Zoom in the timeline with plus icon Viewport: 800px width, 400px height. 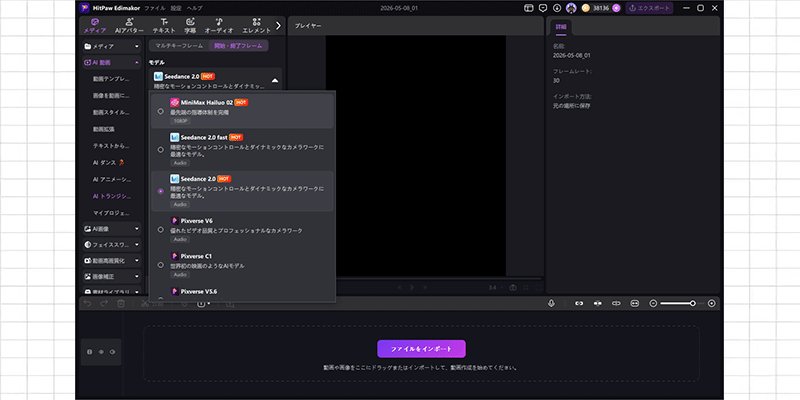(712, 303)
